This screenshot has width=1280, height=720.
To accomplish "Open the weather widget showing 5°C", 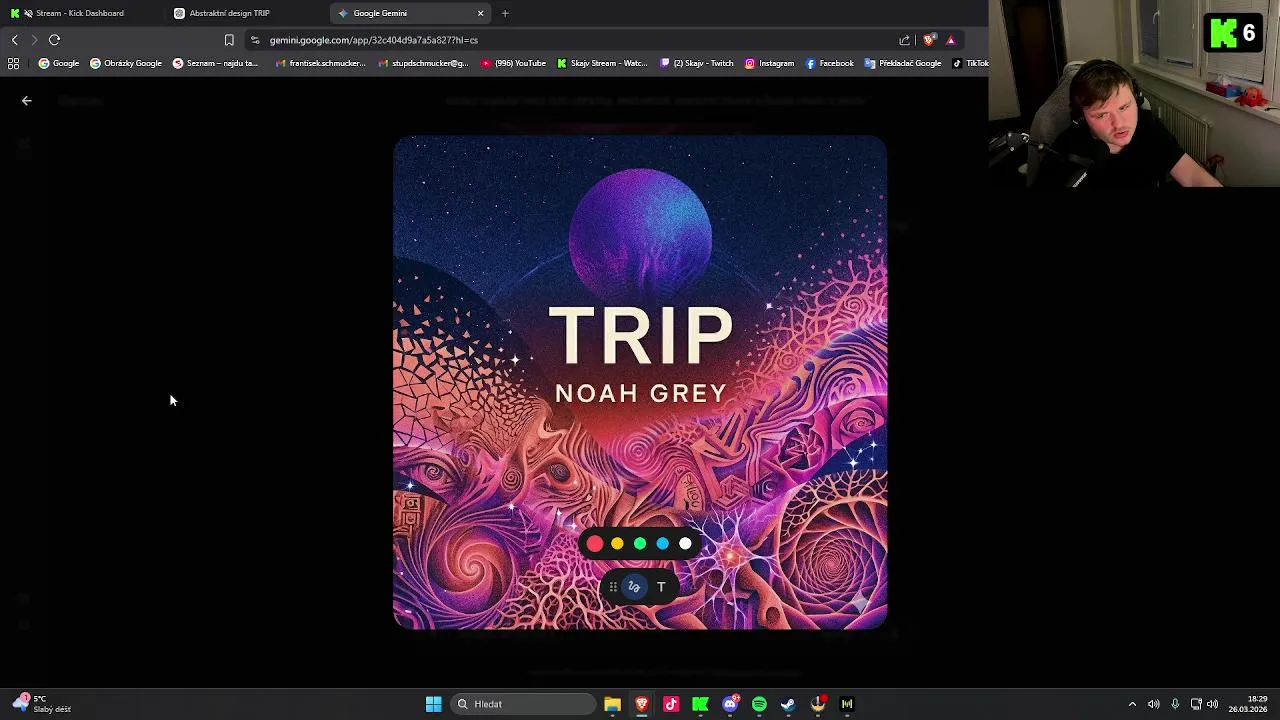I will (42, 704).
